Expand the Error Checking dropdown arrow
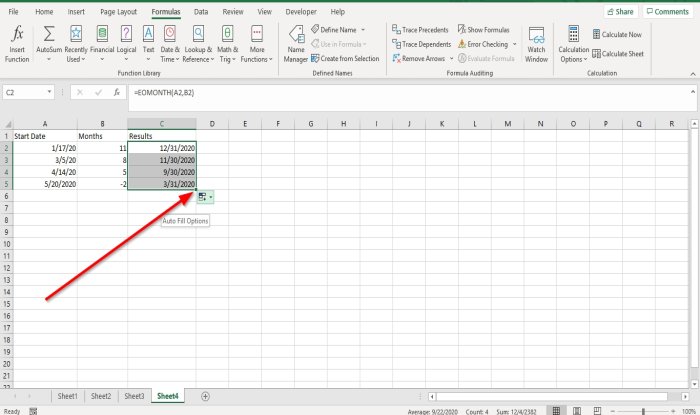700x415 pixels. pyautogui.click(x=515, y=44)
